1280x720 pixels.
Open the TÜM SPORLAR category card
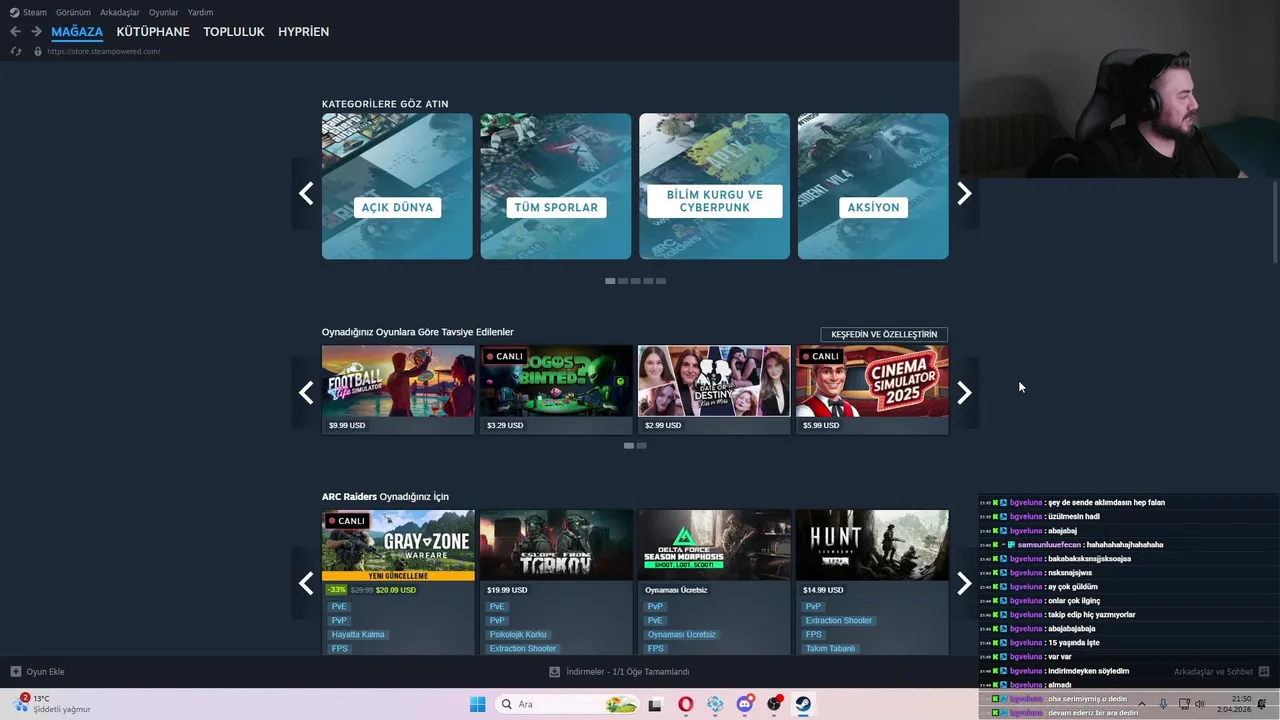(x=556, y=186)
